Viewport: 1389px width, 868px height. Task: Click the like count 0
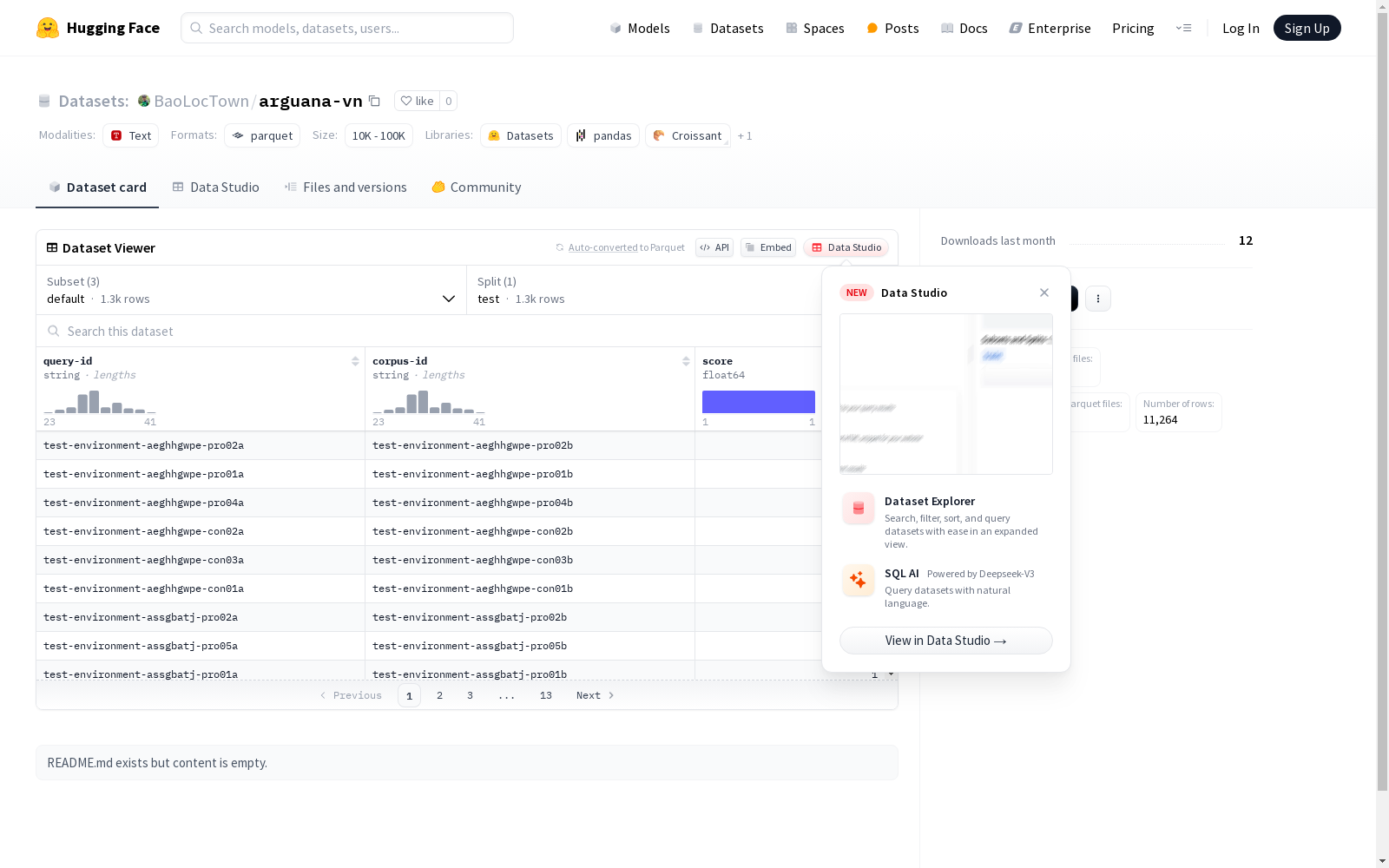[448, 101]
